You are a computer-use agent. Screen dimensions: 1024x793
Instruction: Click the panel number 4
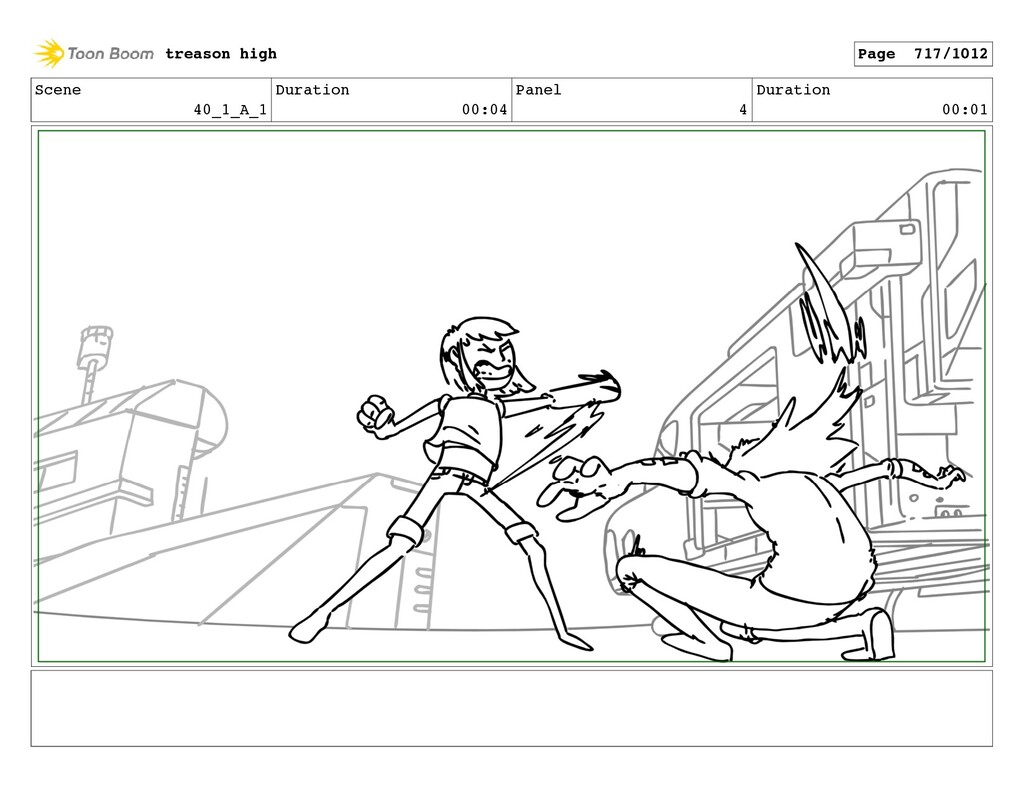(x=743, y=110)
